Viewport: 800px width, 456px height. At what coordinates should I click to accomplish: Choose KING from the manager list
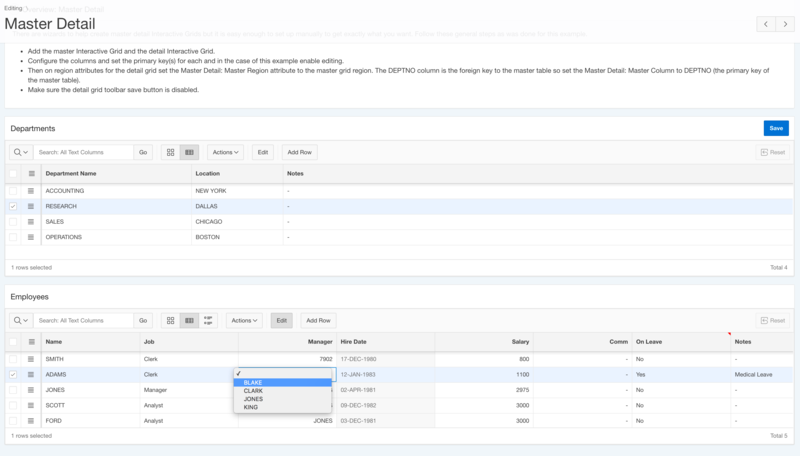(x=251, y=407)
